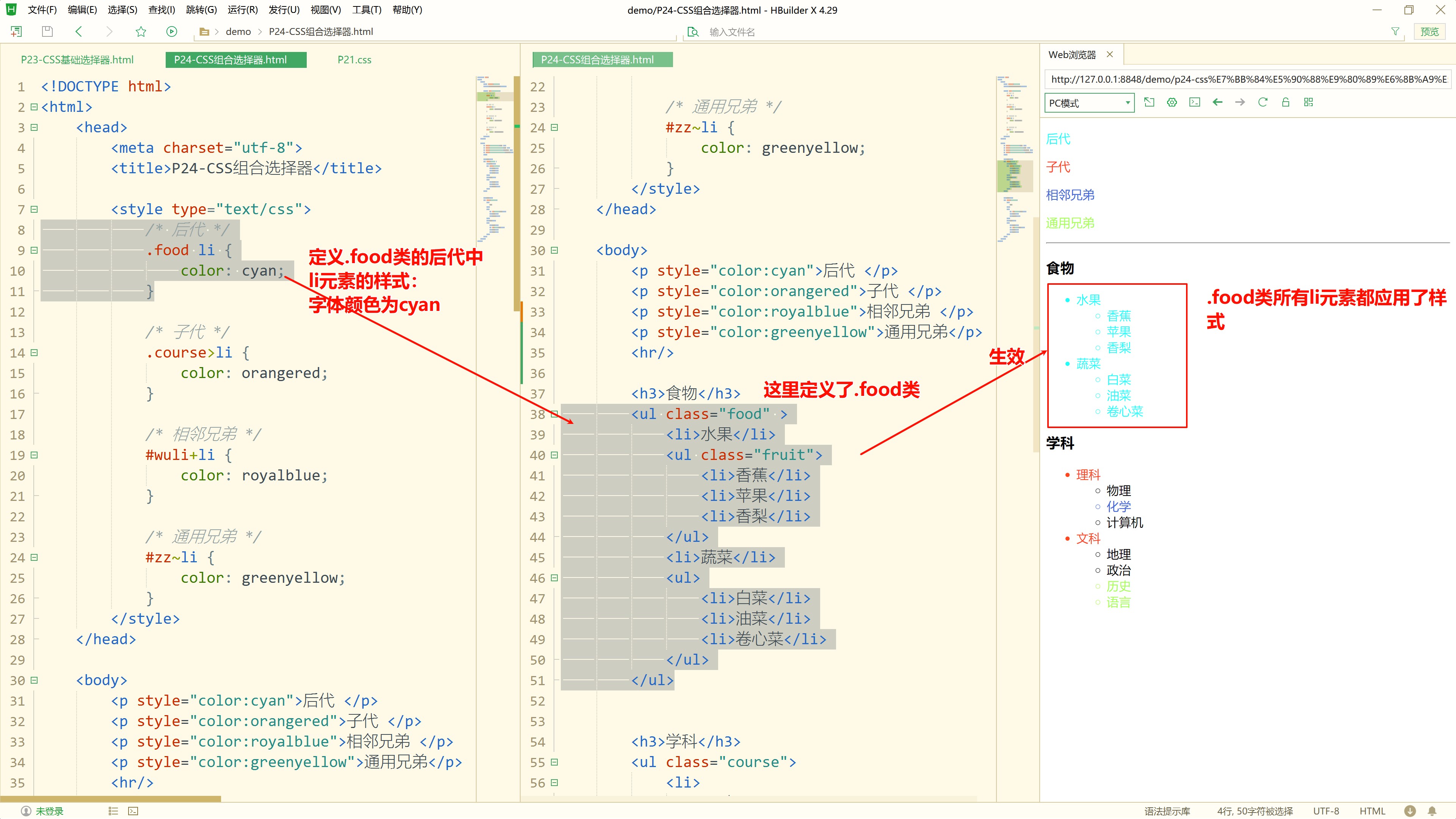Open the 运行(R) menu
The image size is (1456, 819).
(243, 9)
